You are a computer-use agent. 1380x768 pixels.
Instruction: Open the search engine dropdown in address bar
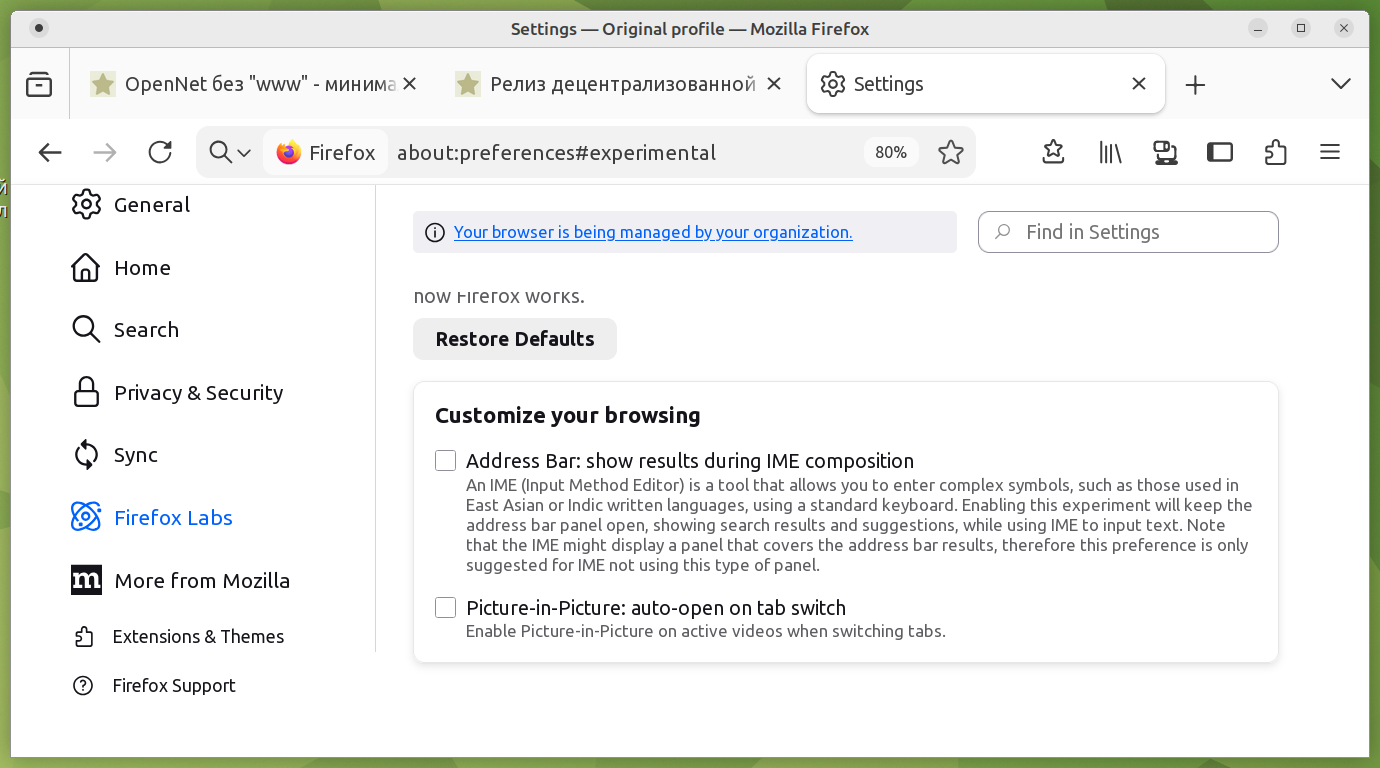pos(230,152)
